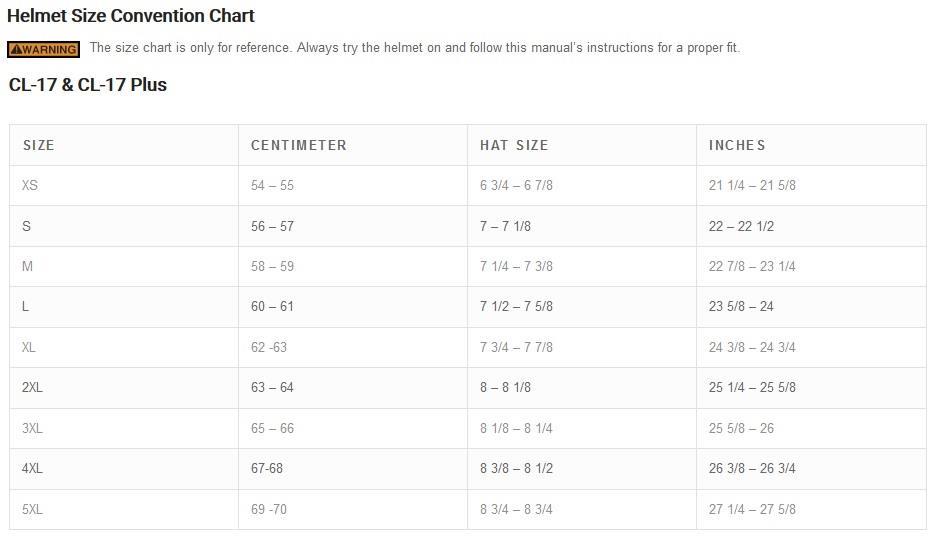Click the CL-17 & CL-17 Plus heading
The height and width of the screenshot is (542, 937).
tap(88, 85)
